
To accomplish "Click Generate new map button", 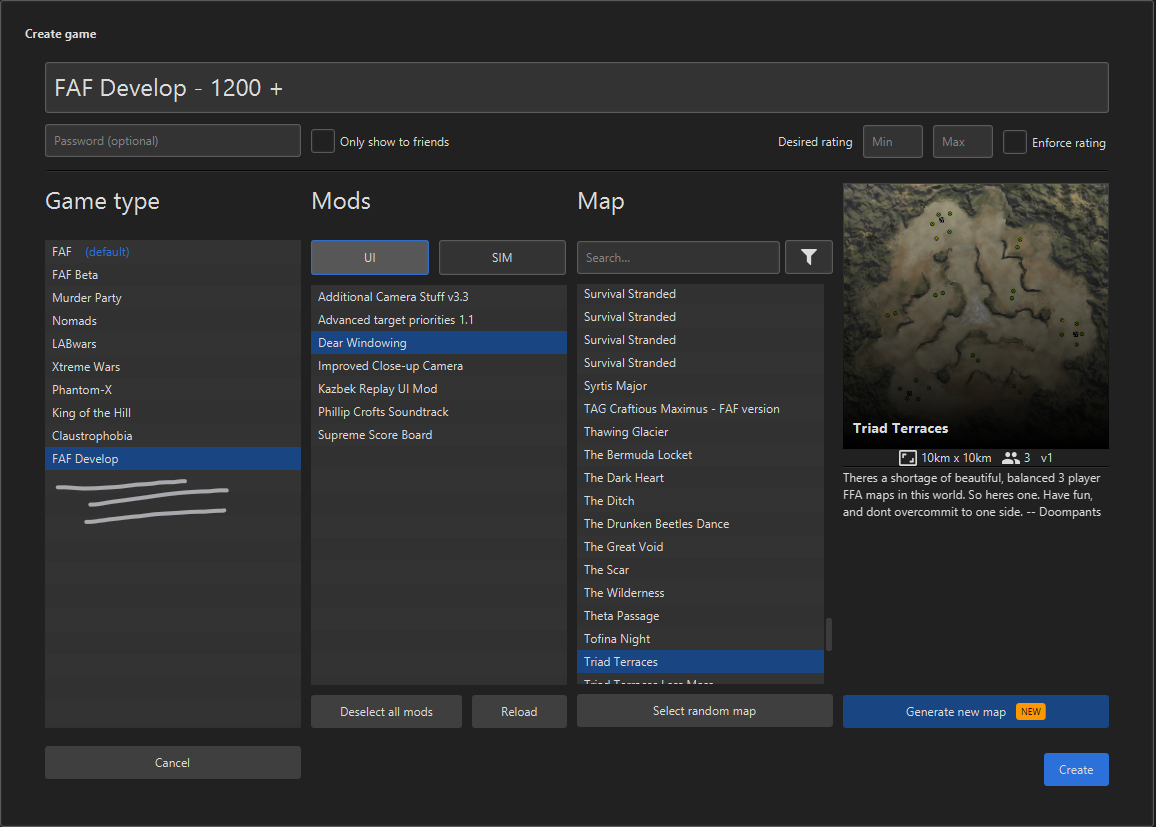I will coord(975,711).
